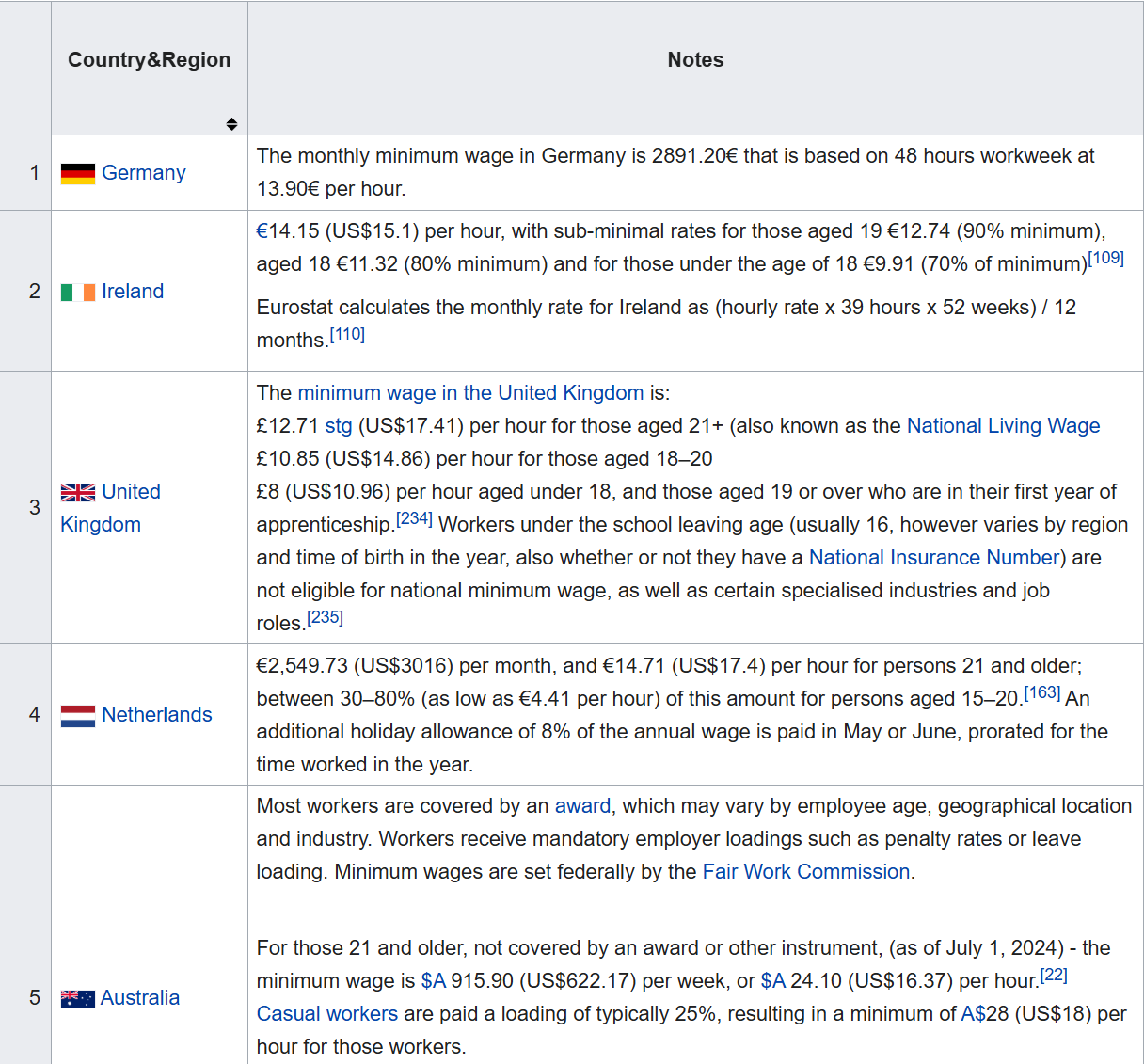The image size is (1144, 1064).
Task: Follow citation reference 110
Action: (x=347, y=334)
